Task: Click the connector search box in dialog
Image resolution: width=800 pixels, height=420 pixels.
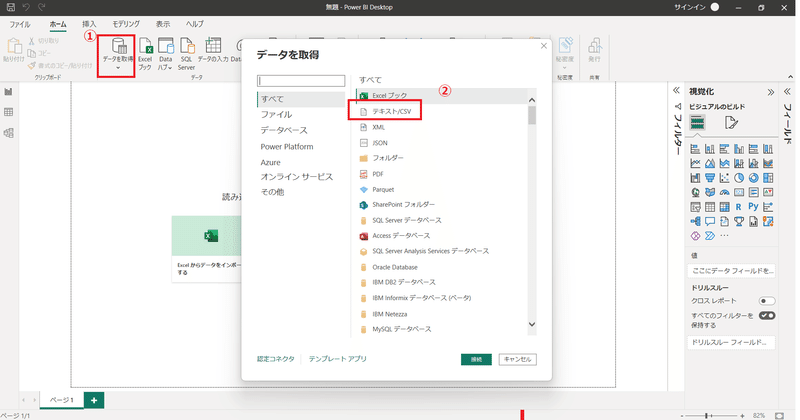Action: click(301, 81)
